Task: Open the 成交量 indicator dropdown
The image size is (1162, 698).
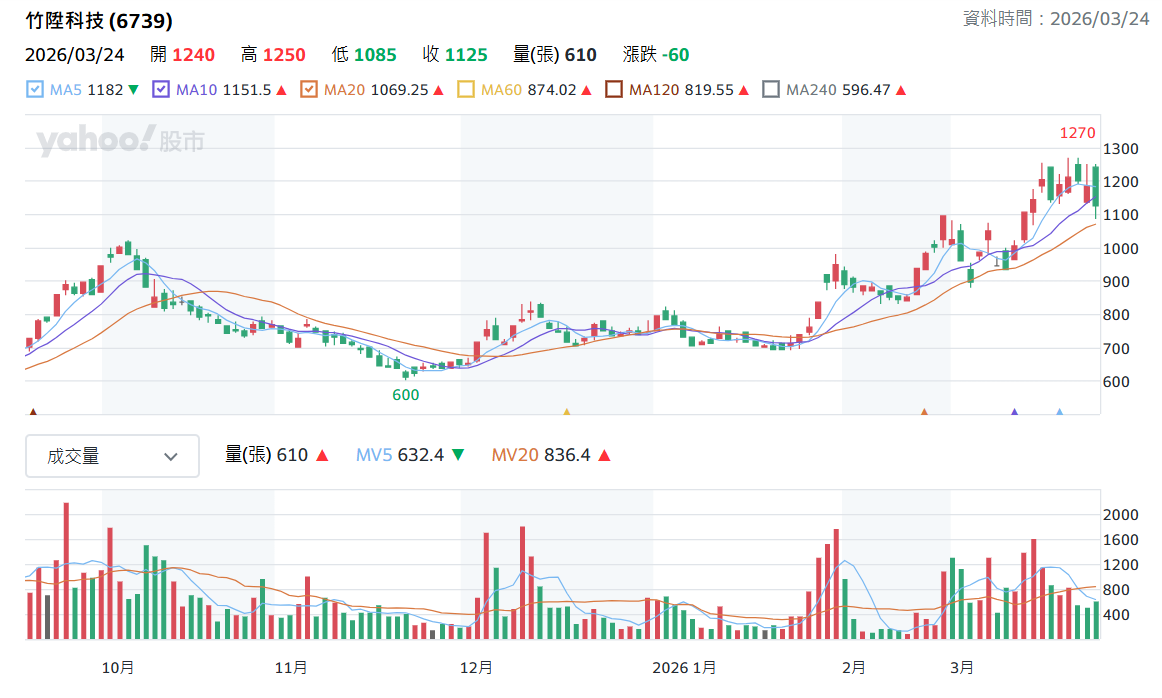Action: pos(113,456)
